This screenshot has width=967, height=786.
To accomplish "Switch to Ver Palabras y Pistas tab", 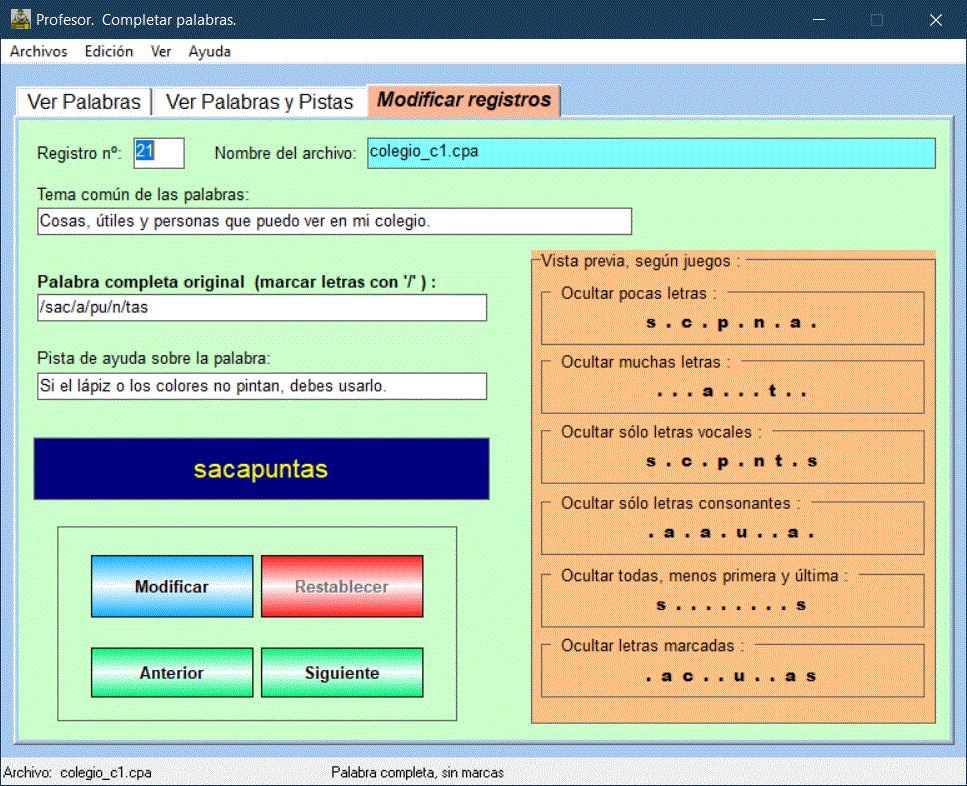I will pyautogui.click(x=259, y=102).
